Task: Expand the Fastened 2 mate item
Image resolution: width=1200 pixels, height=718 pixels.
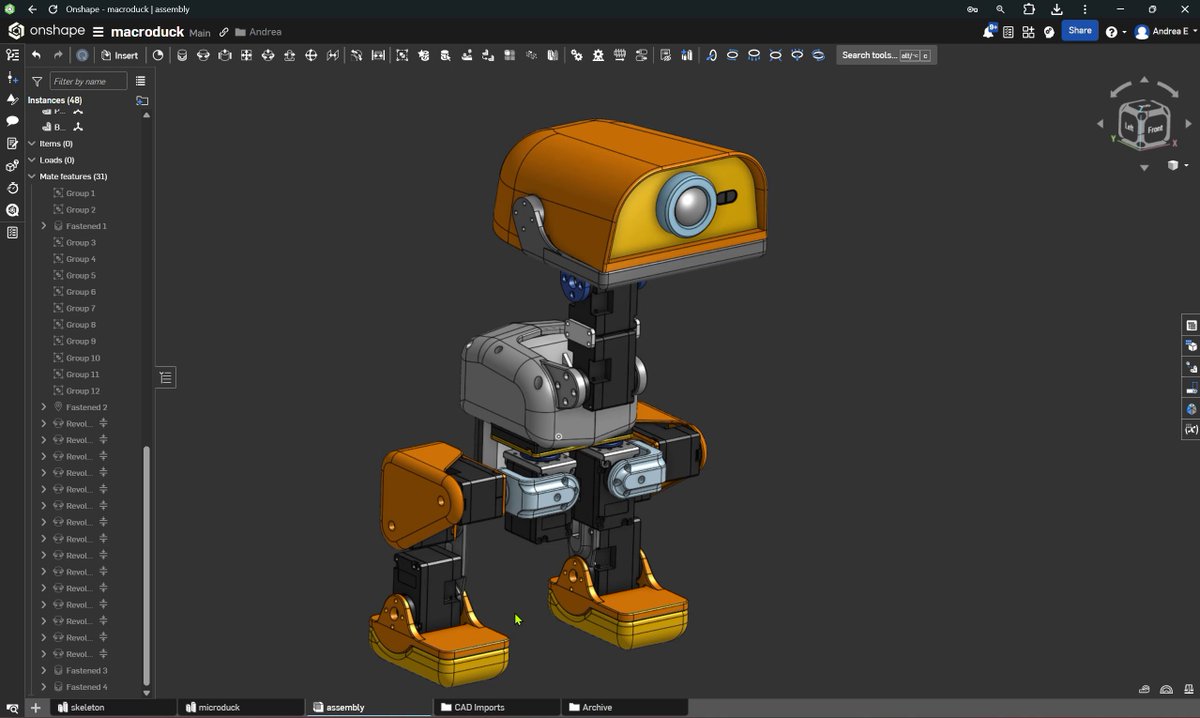Action: [x=44, y=407]
